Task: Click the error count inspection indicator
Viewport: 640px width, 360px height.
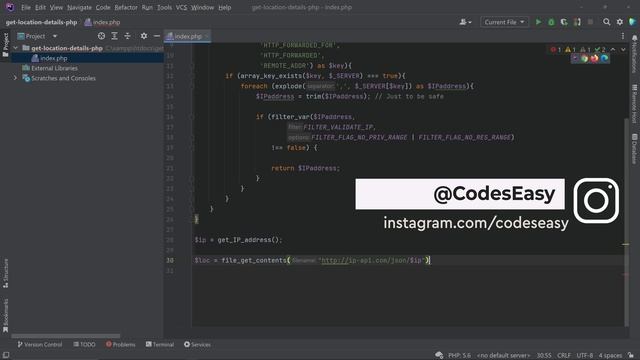Action: click(x=556, y=50)
